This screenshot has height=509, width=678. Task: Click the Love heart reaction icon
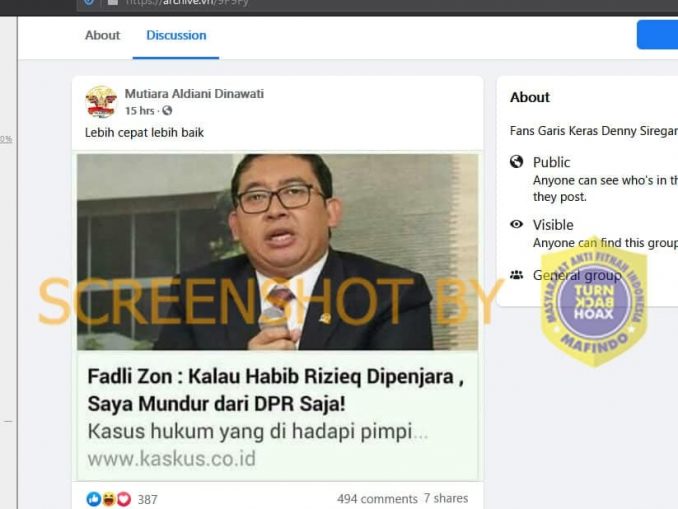coord(124,499)
